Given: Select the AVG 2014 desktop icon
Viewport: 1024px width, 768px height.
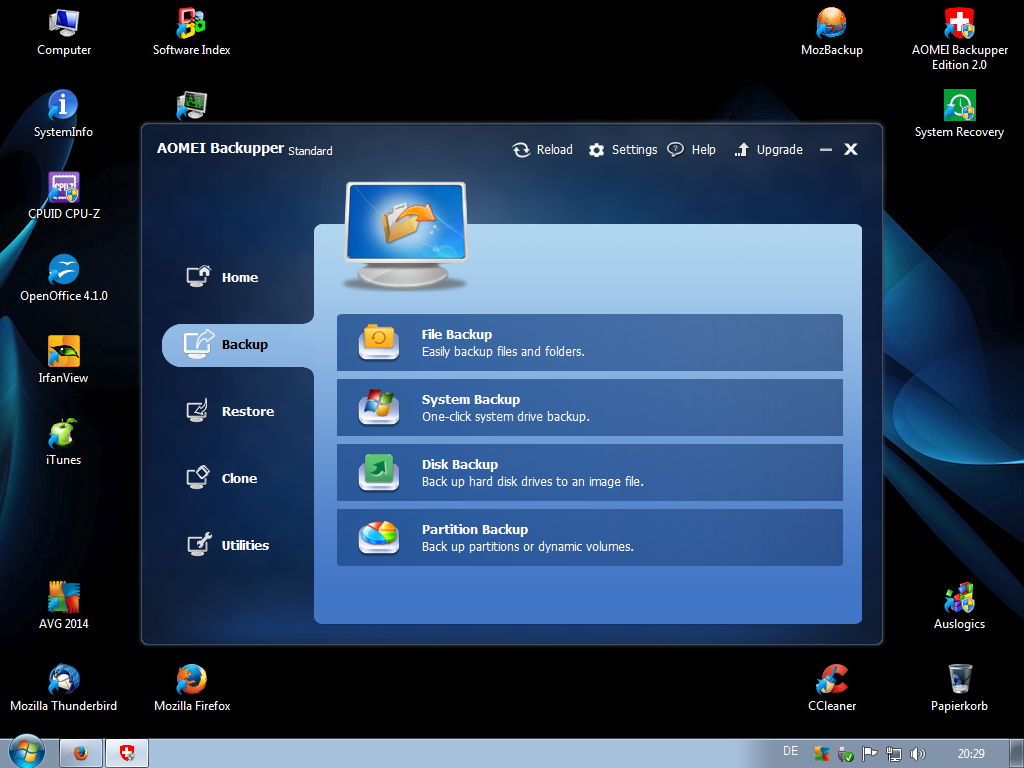Looking at the screenshot, I should (x=63, y=606).
